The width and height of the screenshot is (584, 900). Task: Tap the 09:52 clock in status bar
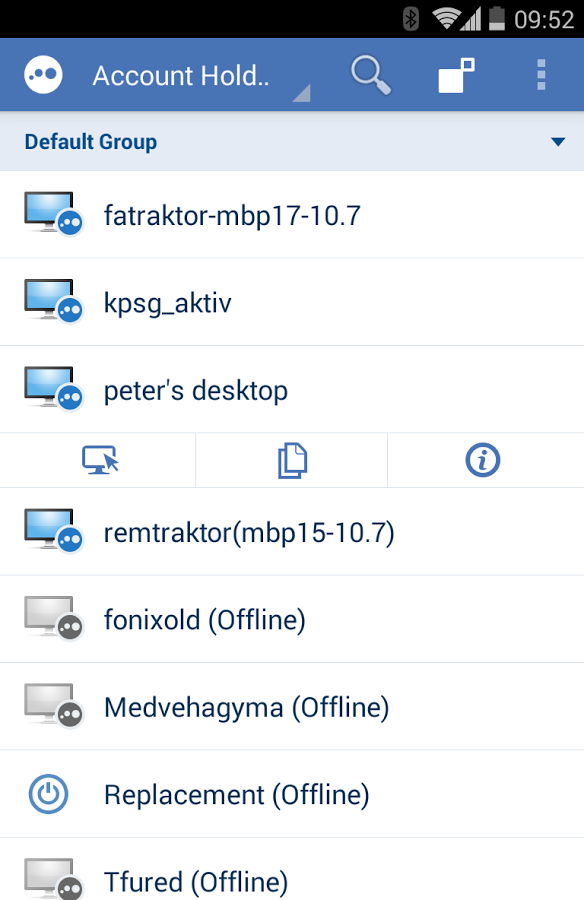coord(544,20)
